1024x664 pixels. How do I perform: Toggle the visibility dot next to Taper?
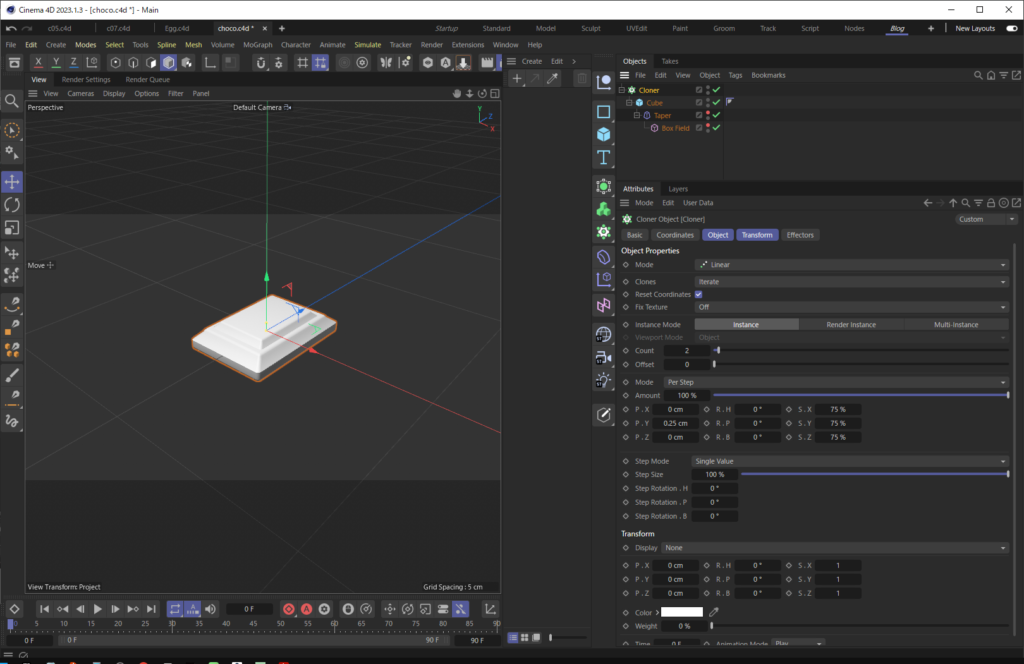coord(707,112)
